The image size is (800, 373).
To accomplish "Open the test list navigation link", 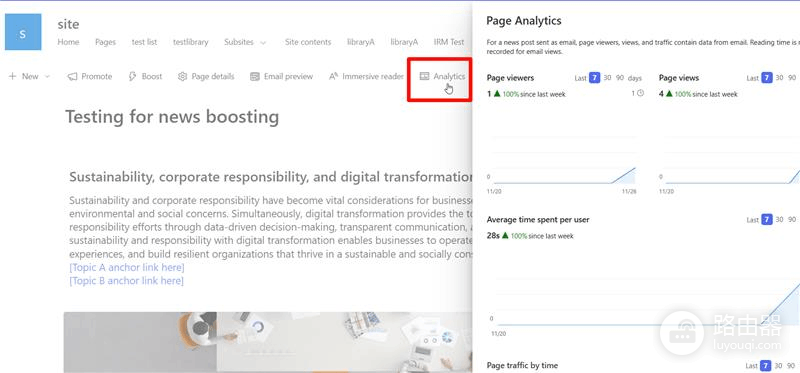I will click(144, 42).
